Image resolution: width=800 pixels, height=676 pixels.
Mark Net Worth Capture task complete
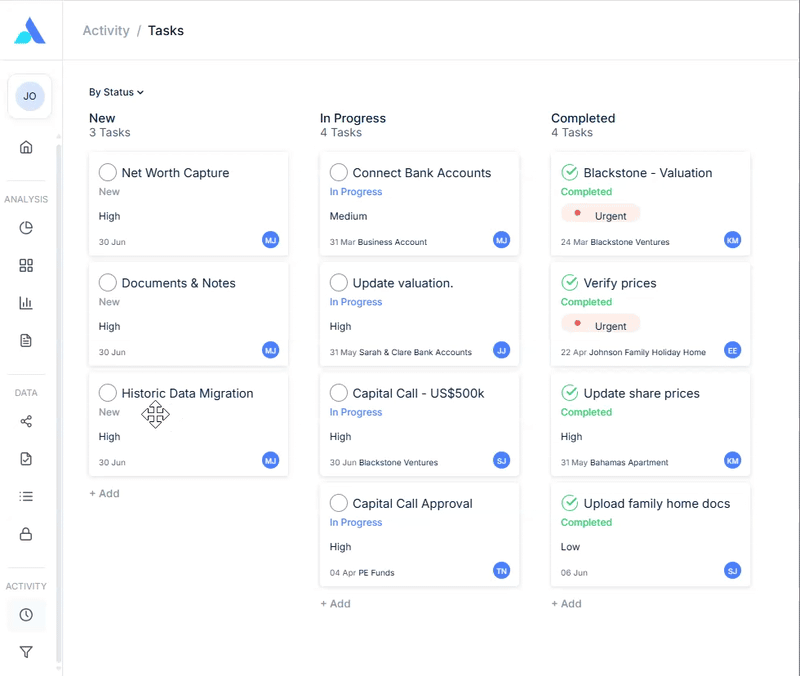[x=108, y=172]
